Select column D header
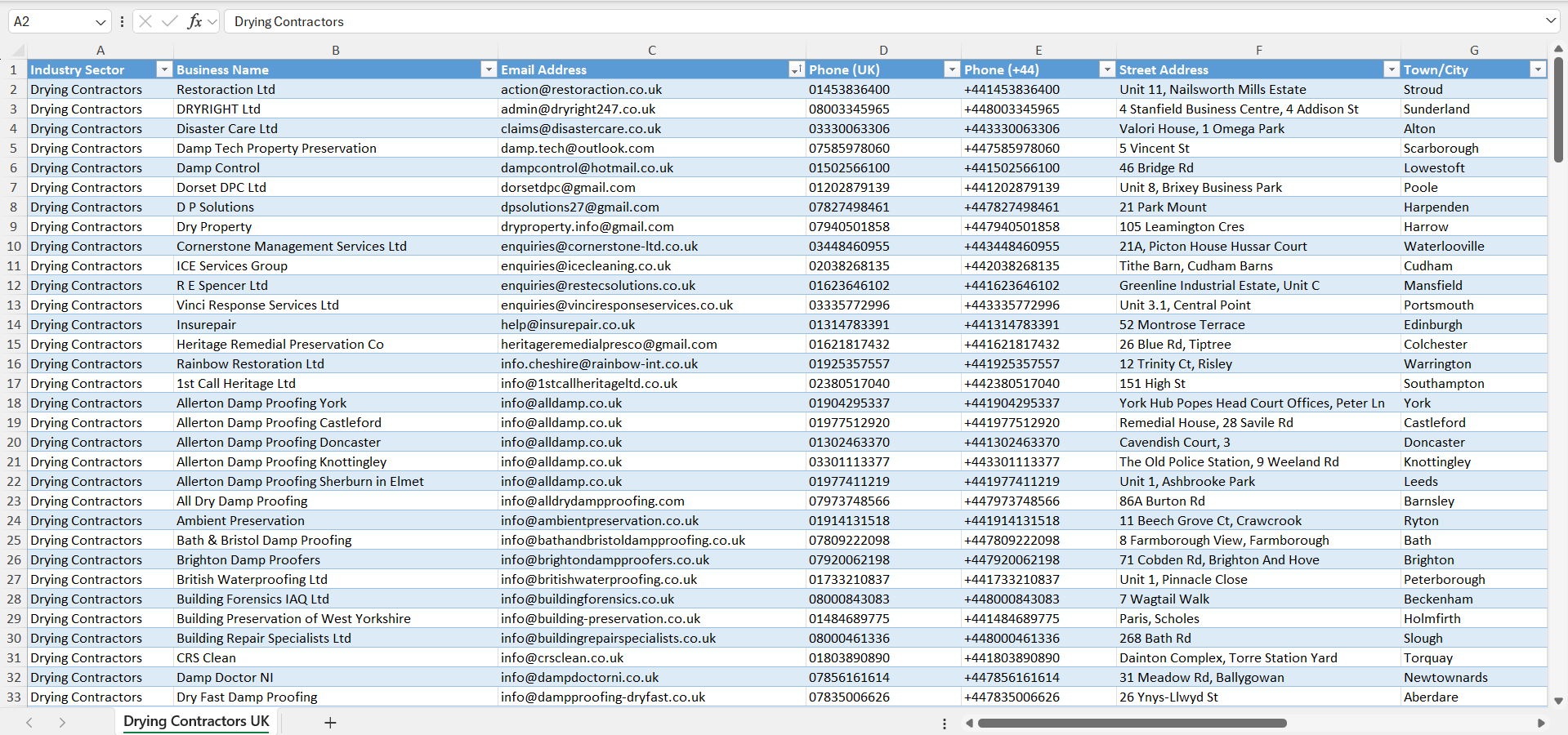 click(x=883, y=50)
